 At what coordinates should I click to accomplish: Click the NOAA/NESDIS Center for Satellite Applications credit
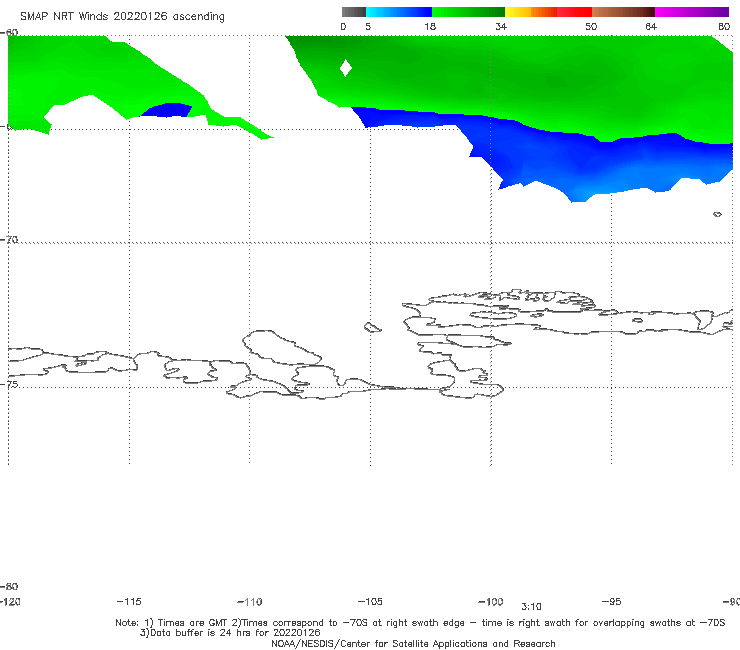[x=413, y=643]
